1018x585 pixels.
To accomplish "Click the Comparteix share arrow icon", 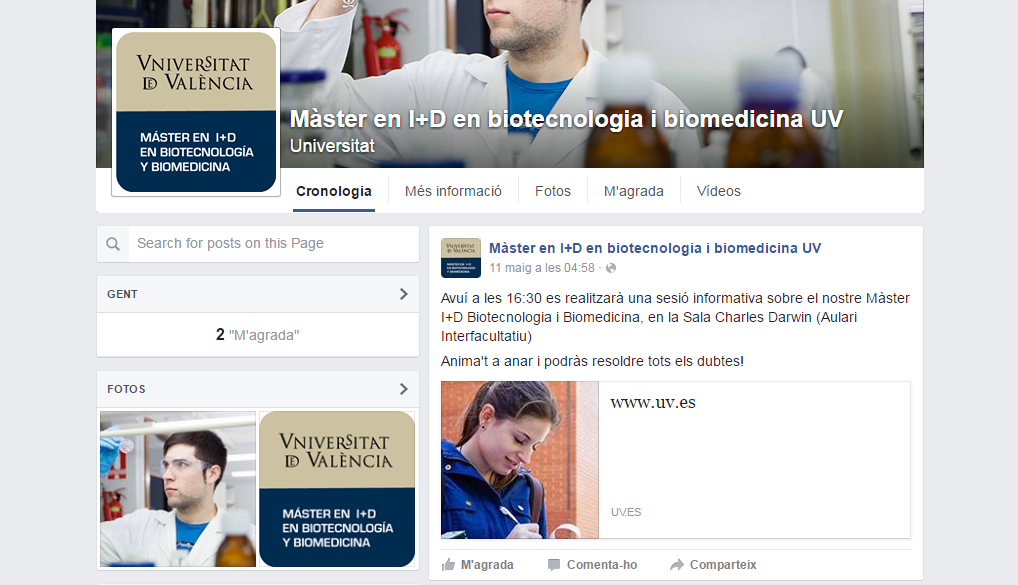I will point(677,565).
